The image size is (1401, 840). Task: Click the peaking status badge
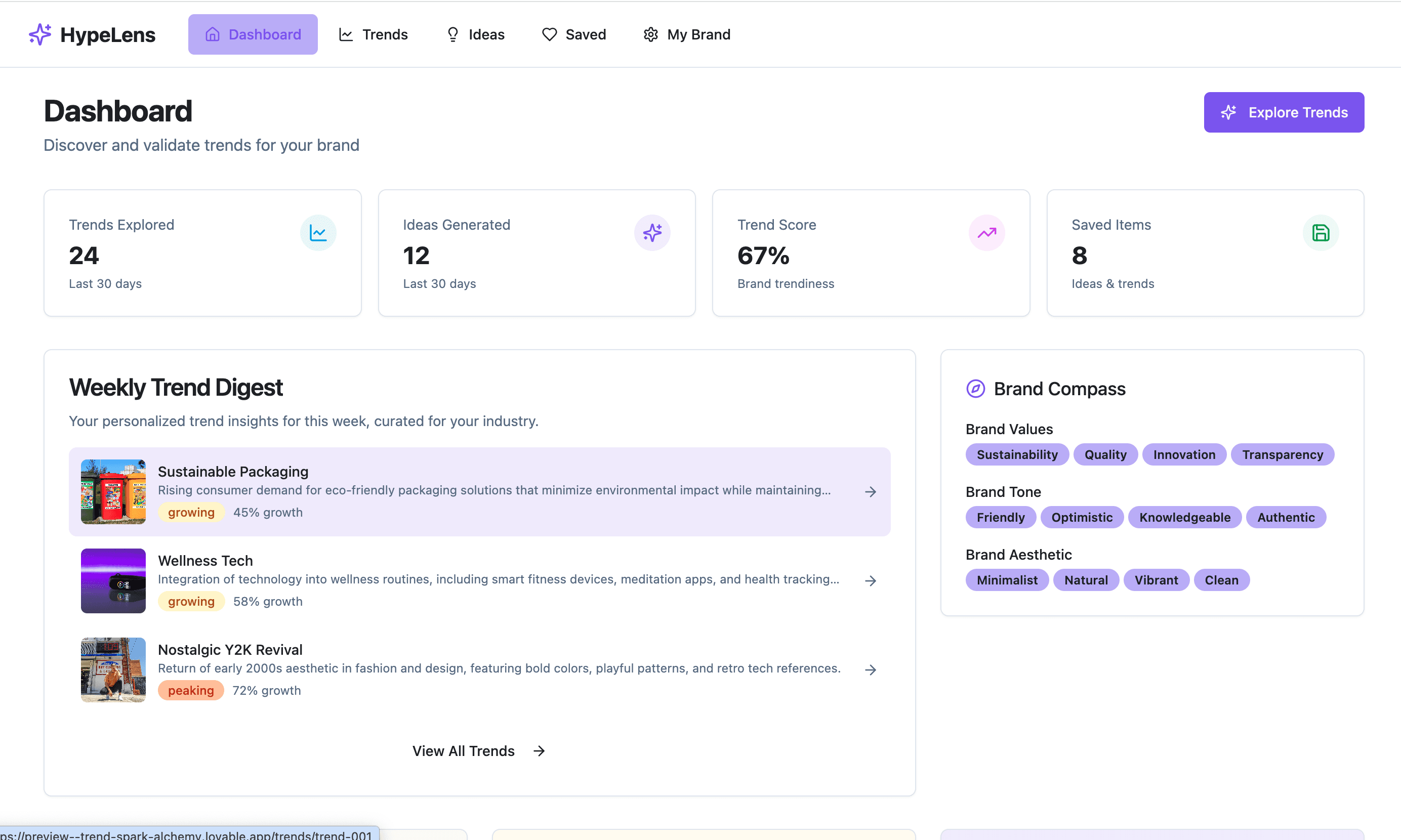[x=191, y=691]
